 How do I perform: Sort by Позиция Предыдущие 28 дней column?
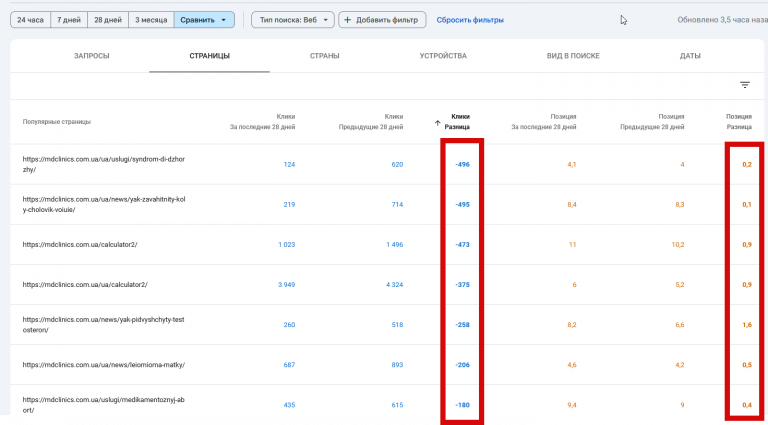[652, 122]
